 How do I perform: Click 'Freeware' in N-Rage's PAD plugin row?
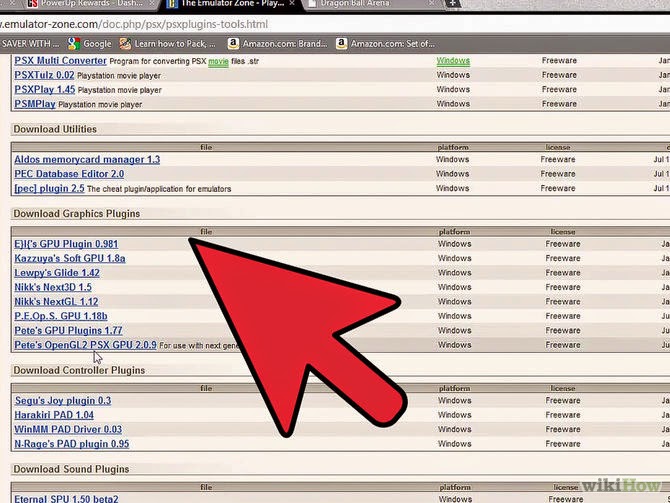(563, 444)
